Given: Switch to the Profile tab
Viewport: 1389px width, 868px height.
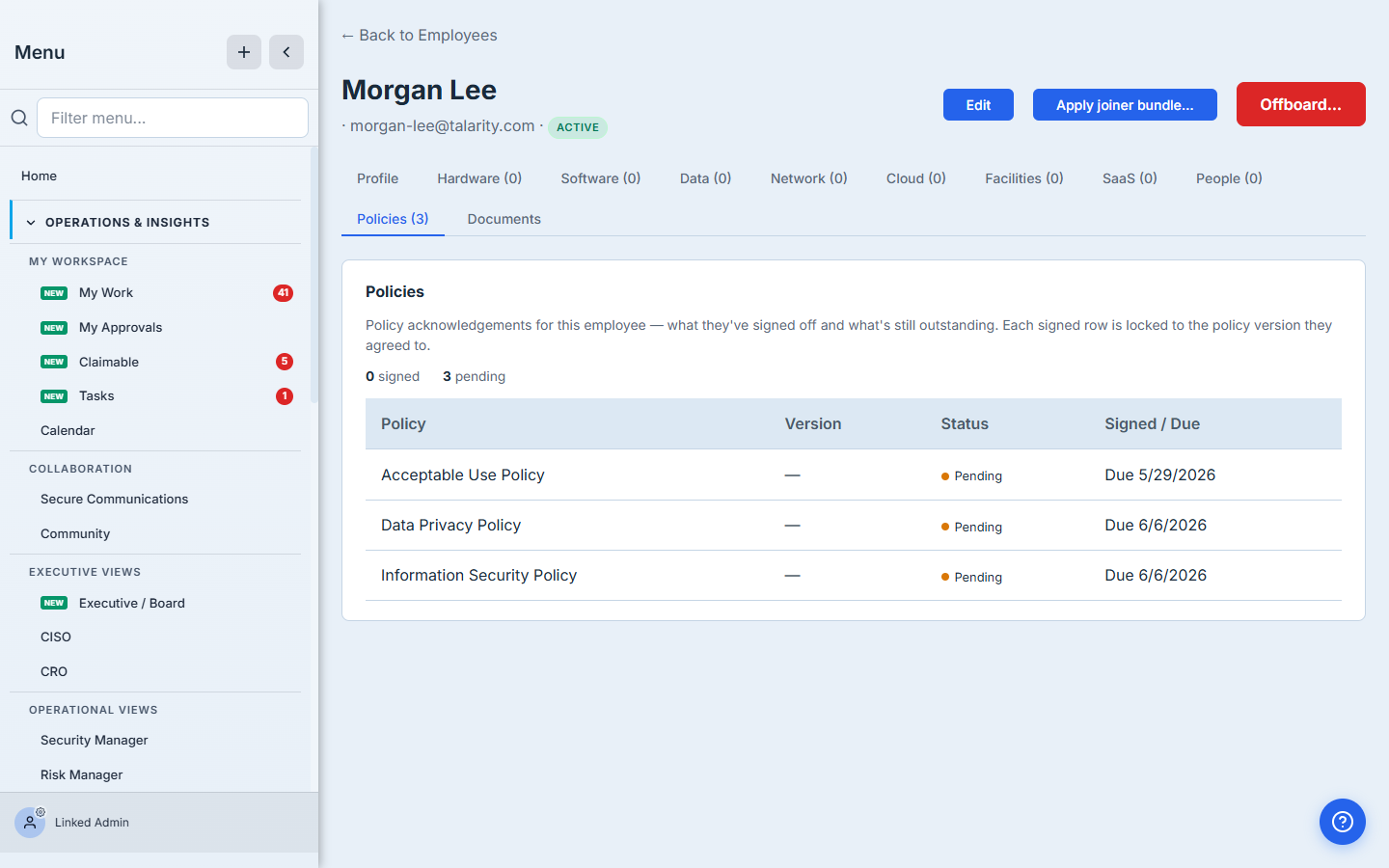Looking at the screenshot, I should [377, 178].
